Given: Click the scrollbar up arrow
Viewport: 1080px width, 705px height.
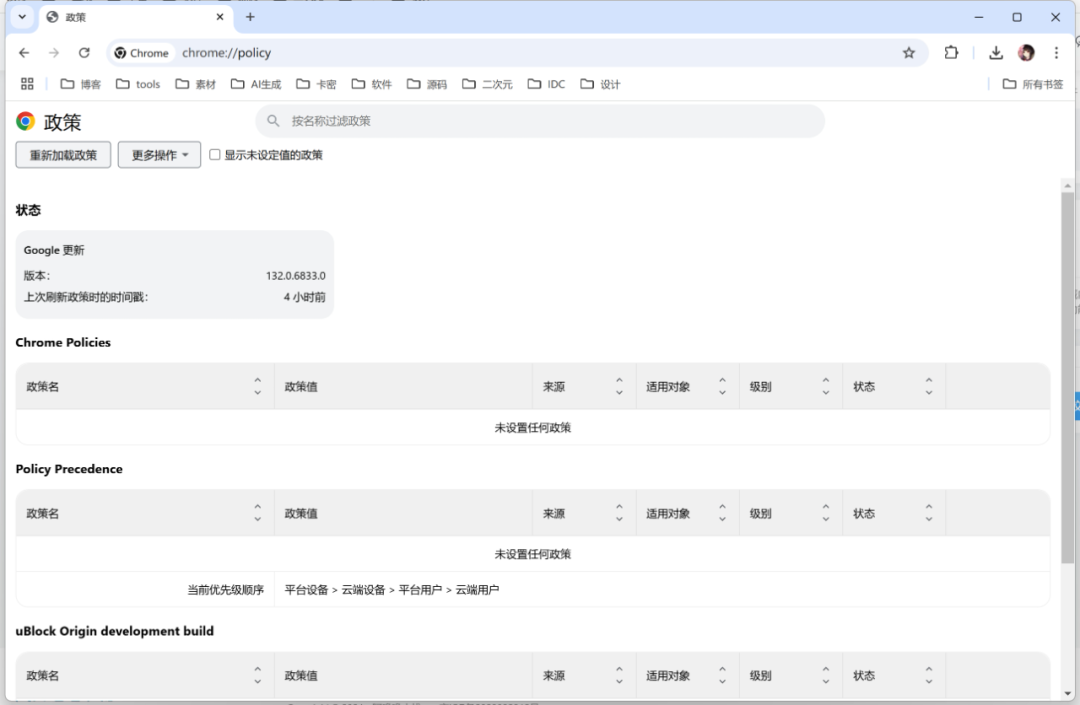Looking at the screenshot, I should (1068, 185).
